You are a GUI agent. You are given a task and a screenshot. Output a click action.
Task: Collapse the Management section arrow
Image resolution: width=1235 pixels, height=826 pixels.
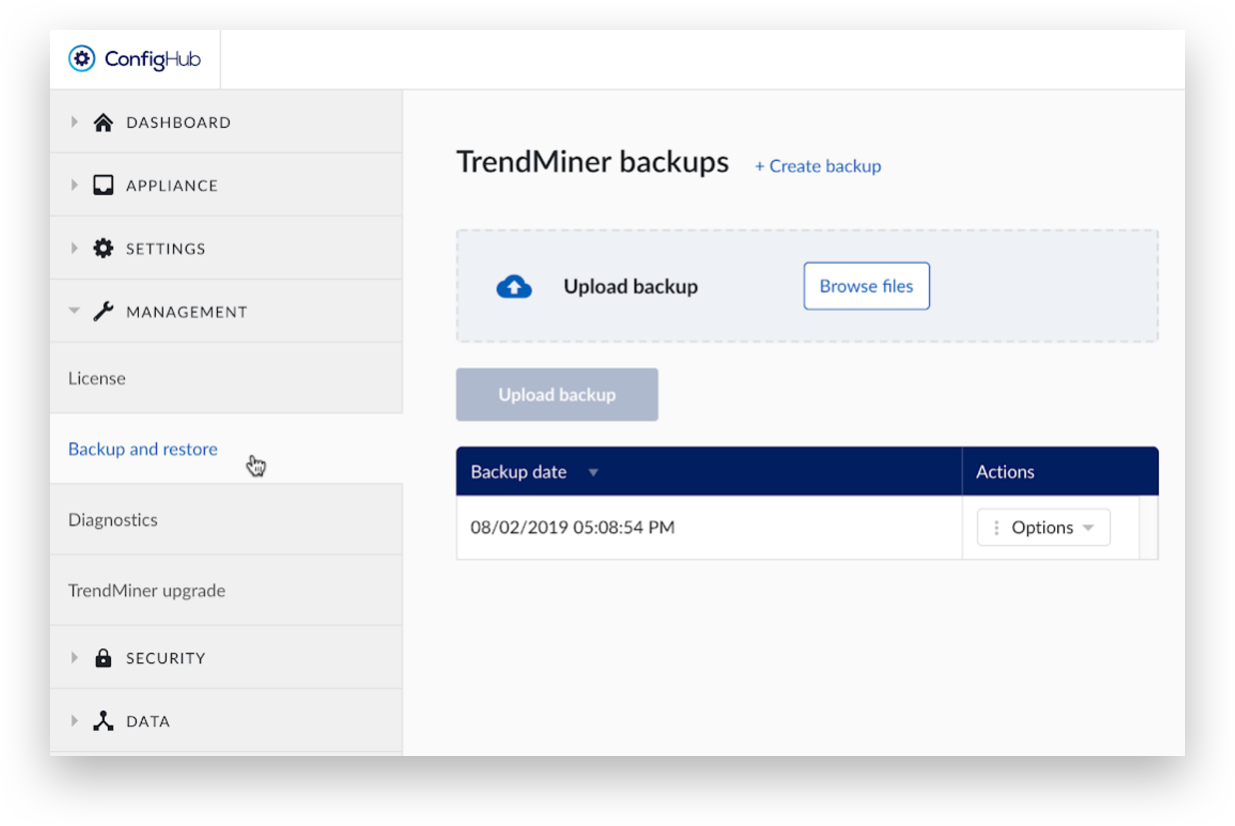coord(74,311)
